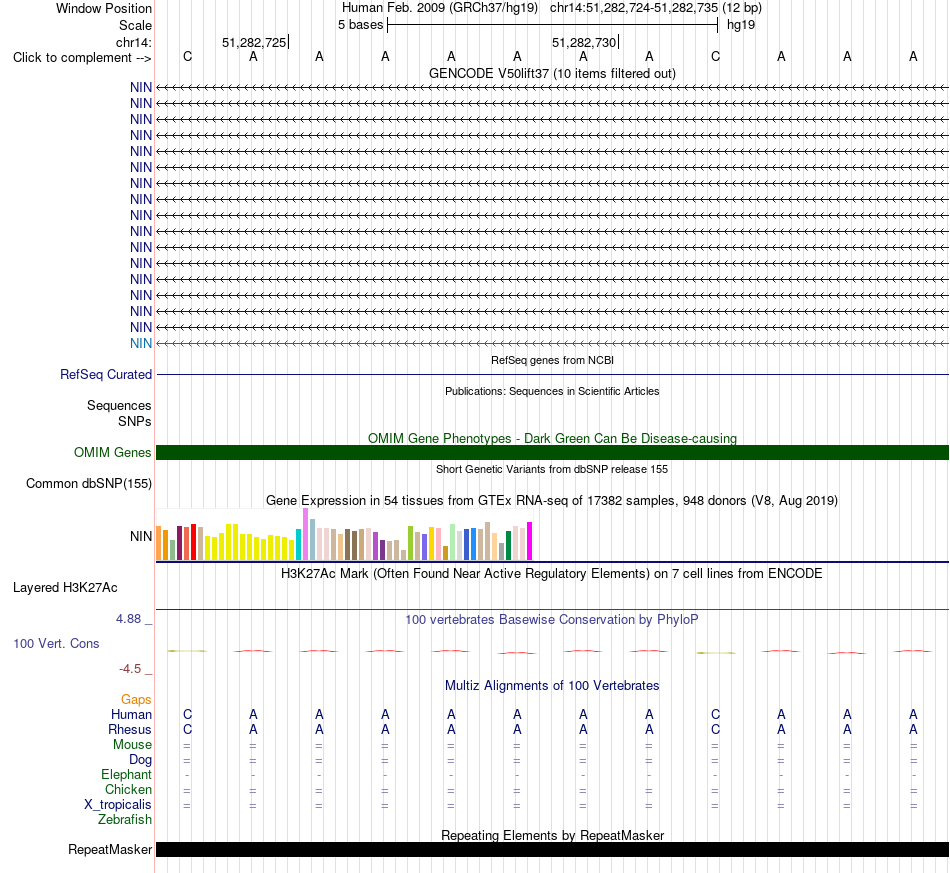
Task: Open the GTEx Gene Expression track title
Action: [552, 500]
